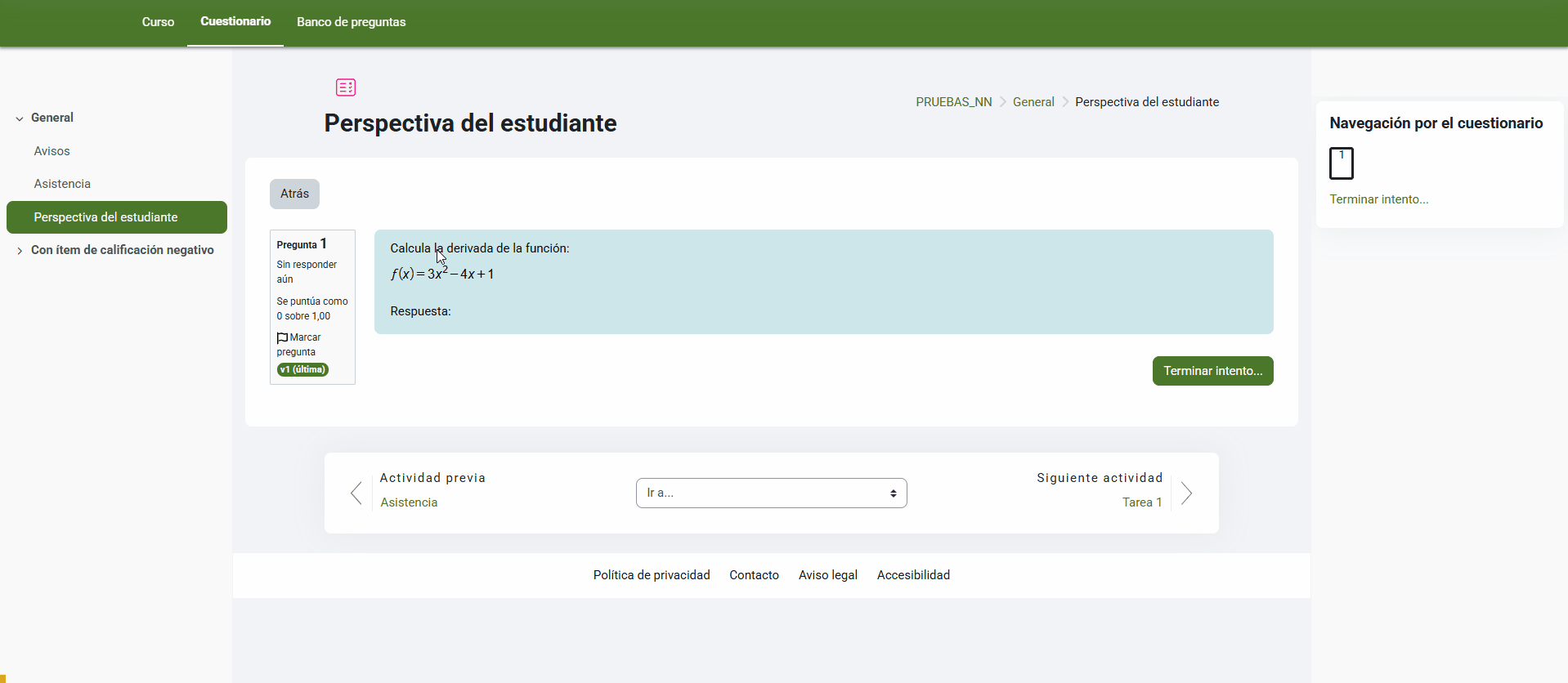Click PRUEBAS_NN breadcrumb link
This screenshot has height=683, width=1568.
click(953, 102)
